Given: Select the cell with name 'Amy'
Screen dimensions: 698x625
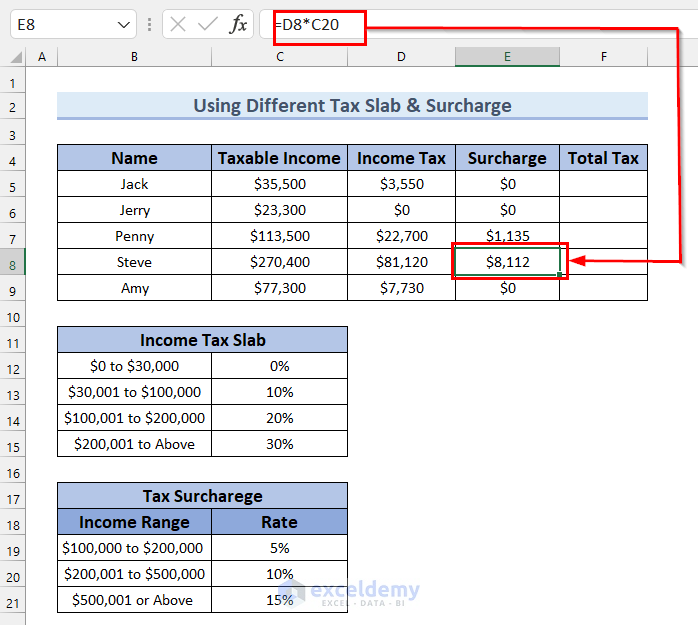Looking at the screenshot, I should (x=134, y=288).
